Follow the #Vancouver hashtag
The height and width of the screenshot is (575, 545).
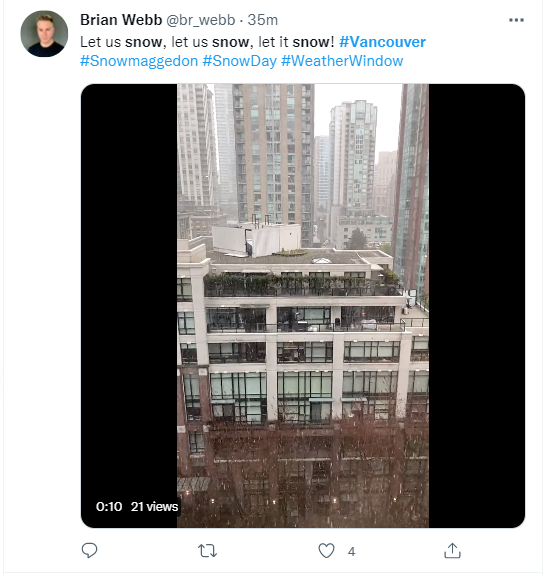point(382,42)
